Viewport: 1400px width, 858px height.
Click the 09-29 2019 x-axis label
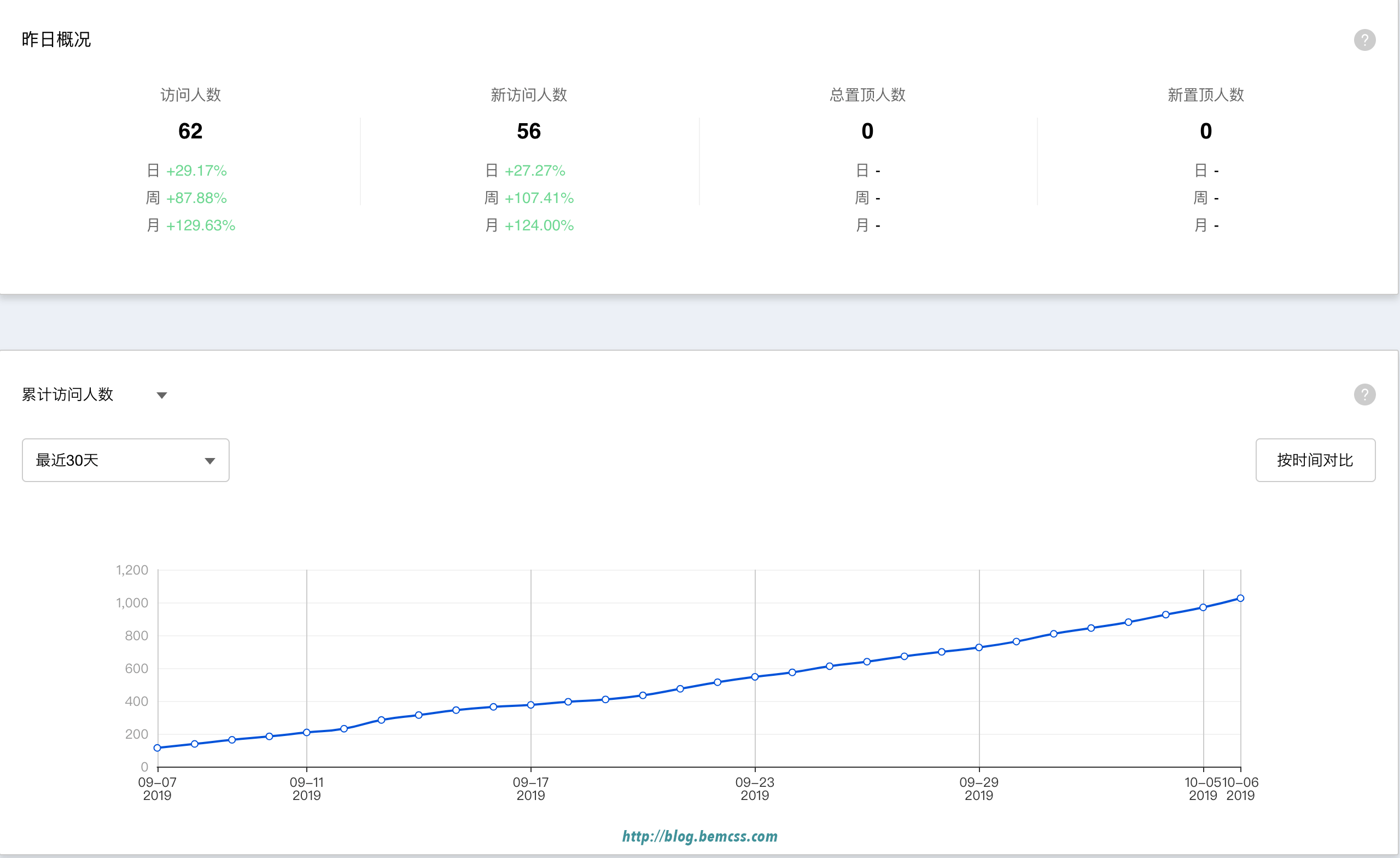979,789
